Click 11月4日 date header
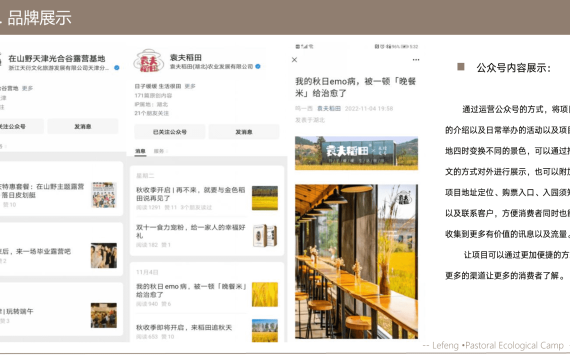570x360 pixels. (147, 272)
